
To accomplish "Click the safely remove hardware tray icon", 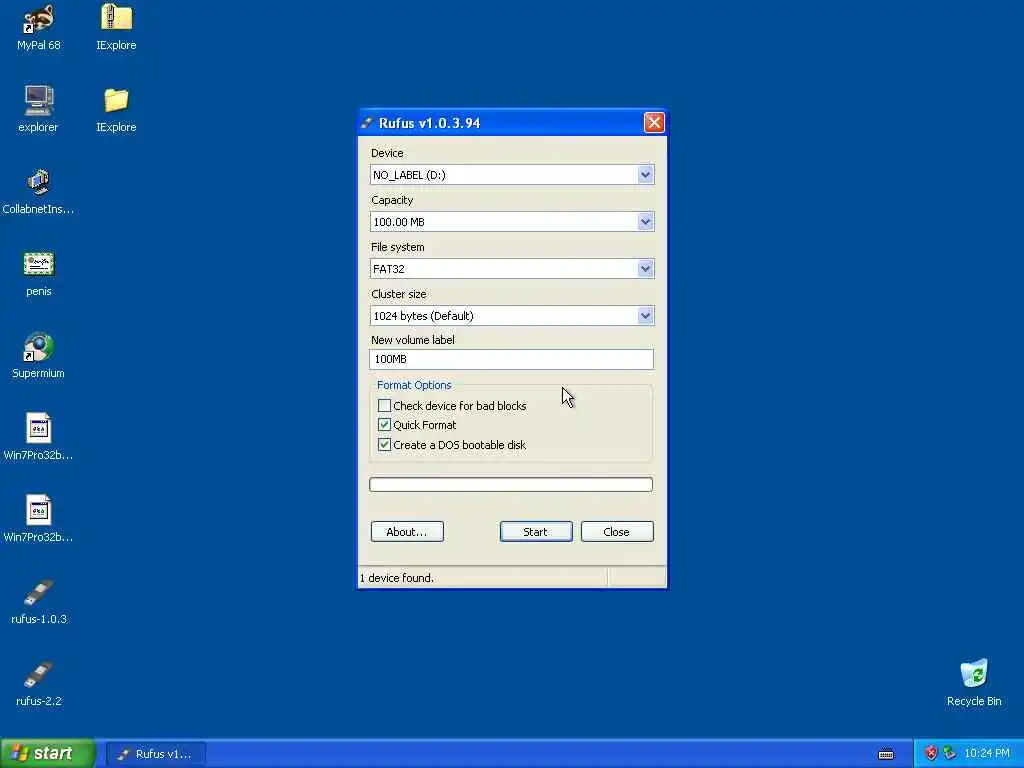I will [949, 754].
